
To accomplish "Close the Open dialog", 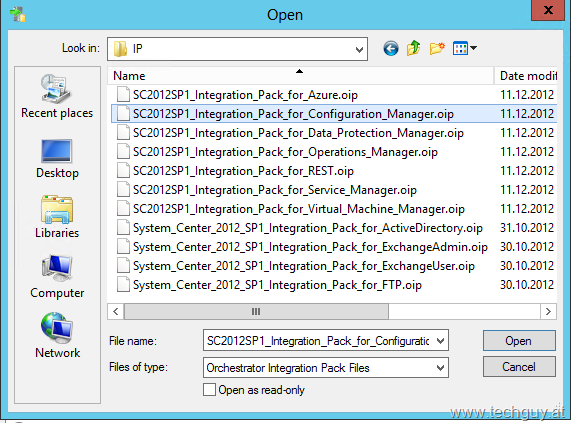I will [548, 10].
